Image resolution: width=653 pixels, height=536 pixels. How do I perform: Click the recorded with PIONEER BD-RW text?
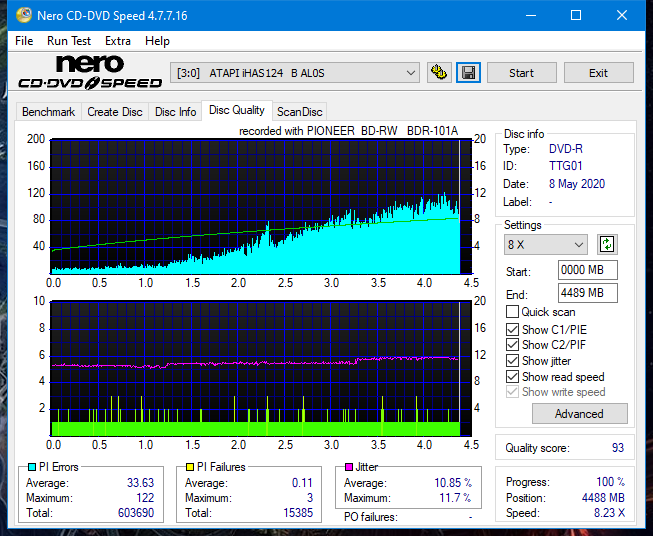pyautogui.click(x=349, y=131)
